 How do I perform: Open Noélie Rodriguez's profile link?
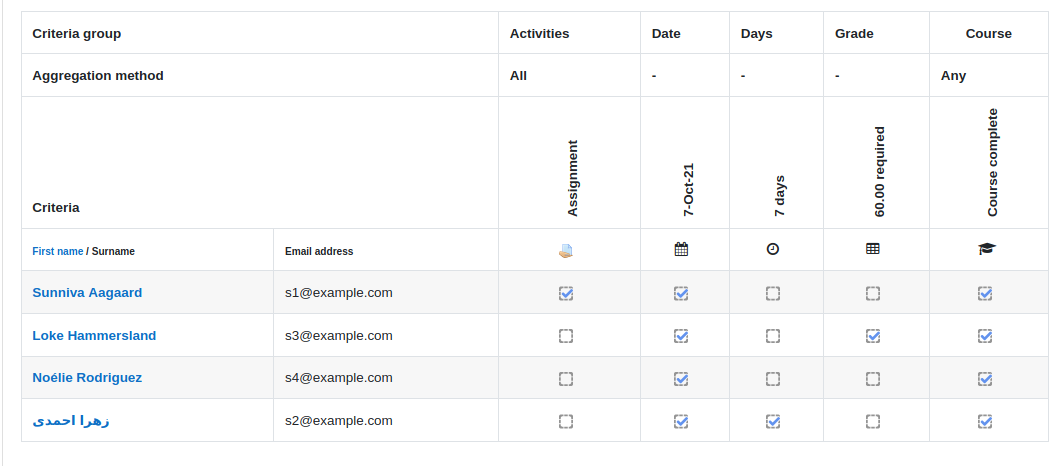[x=87, y=378]
